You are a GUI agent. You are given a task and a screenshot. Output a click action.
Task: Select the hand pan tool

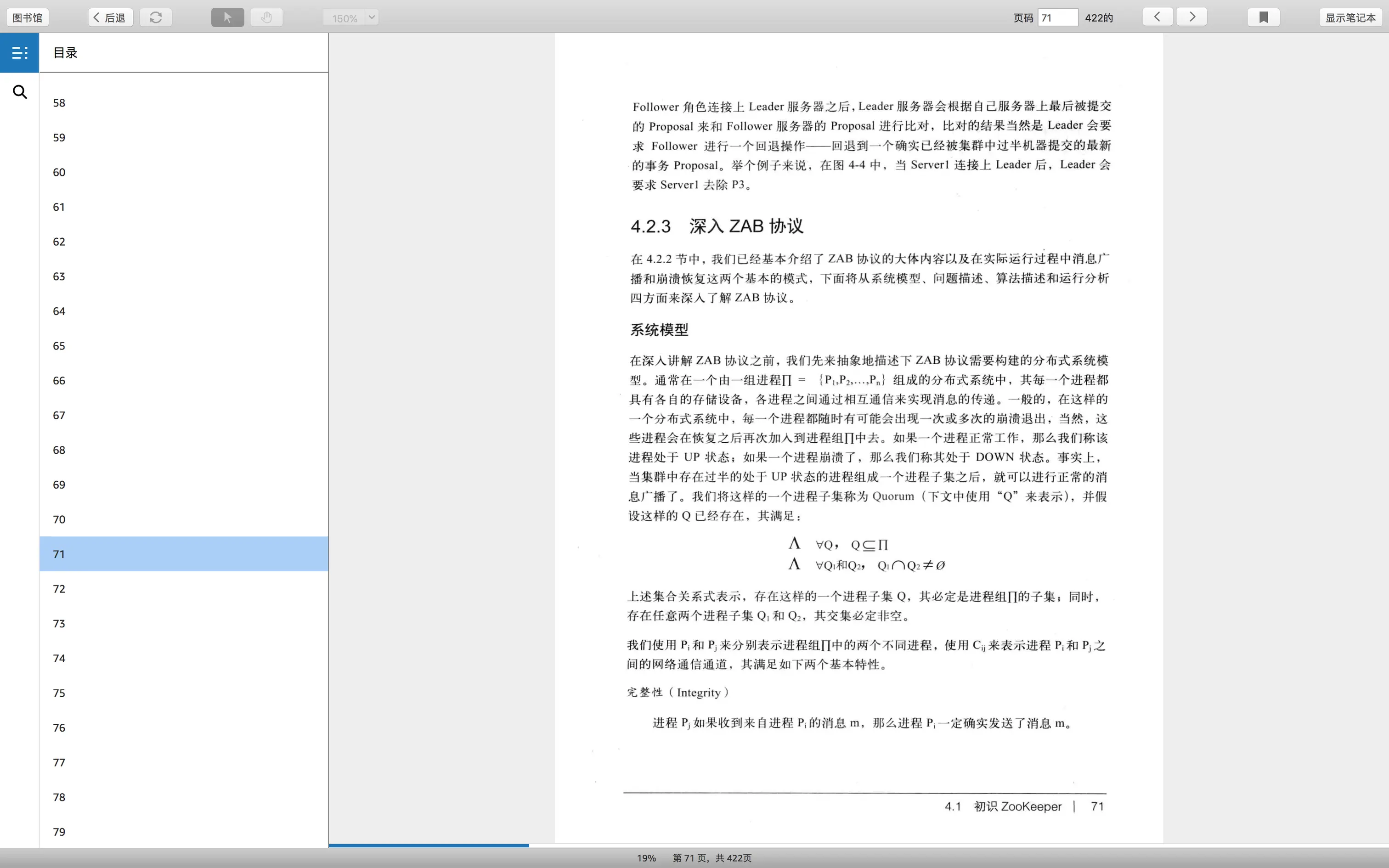pos(266,17)
